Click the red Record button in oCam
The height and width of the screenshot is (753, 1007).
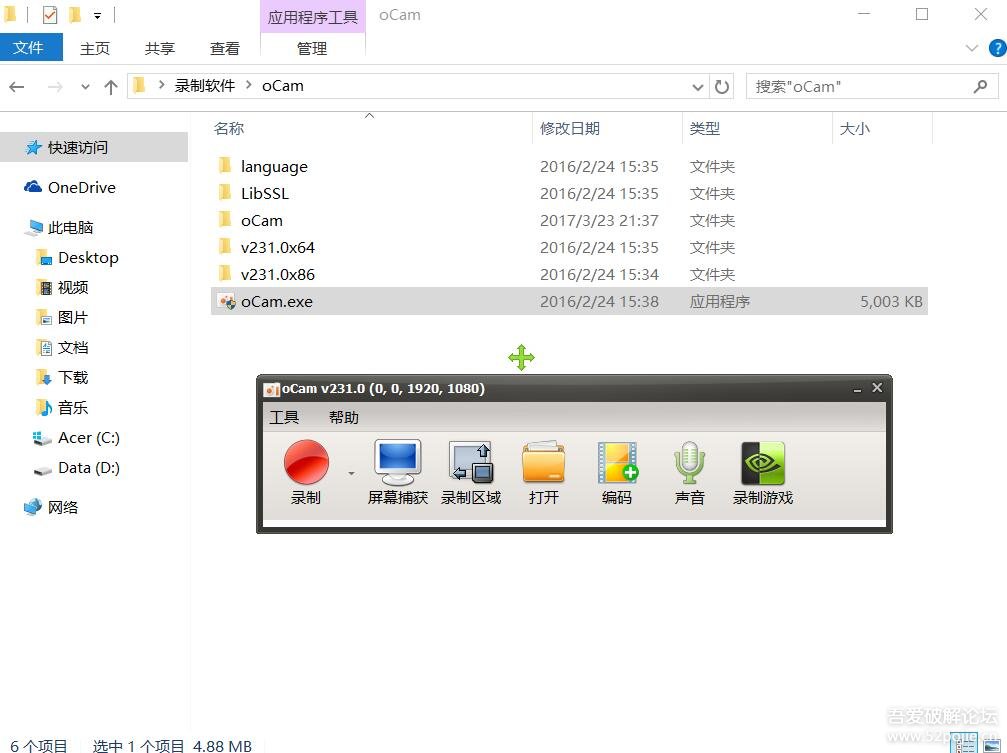coord(306,465)
